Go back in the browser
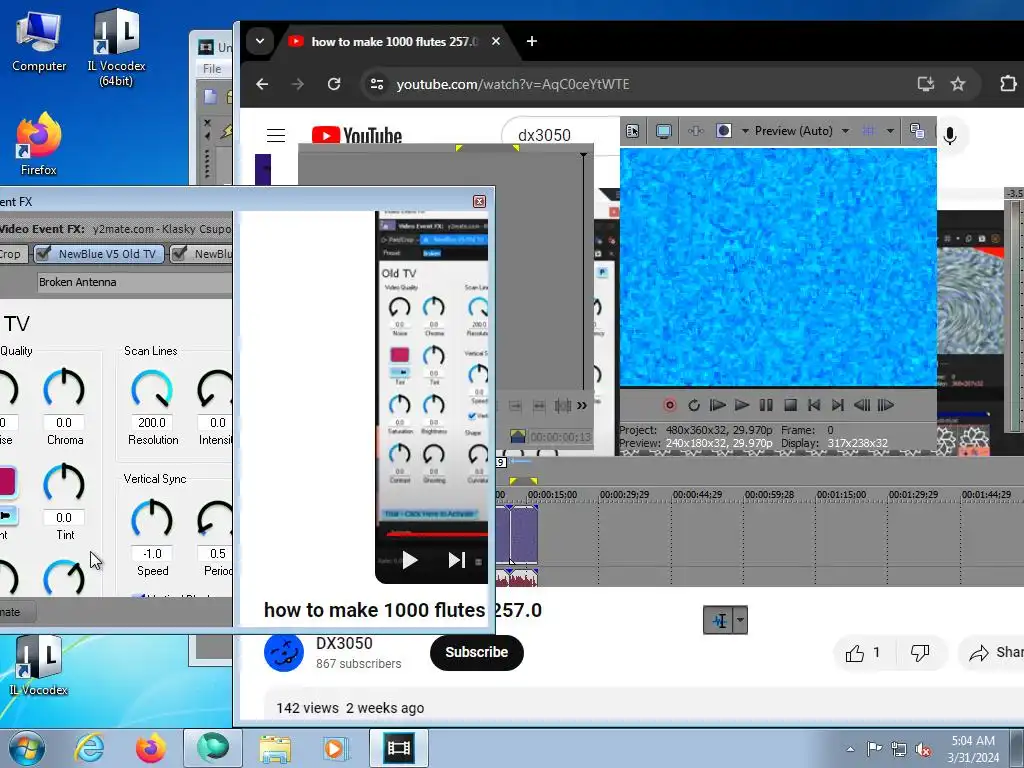This screenshot has height=768, width=1024. (262, 84)
